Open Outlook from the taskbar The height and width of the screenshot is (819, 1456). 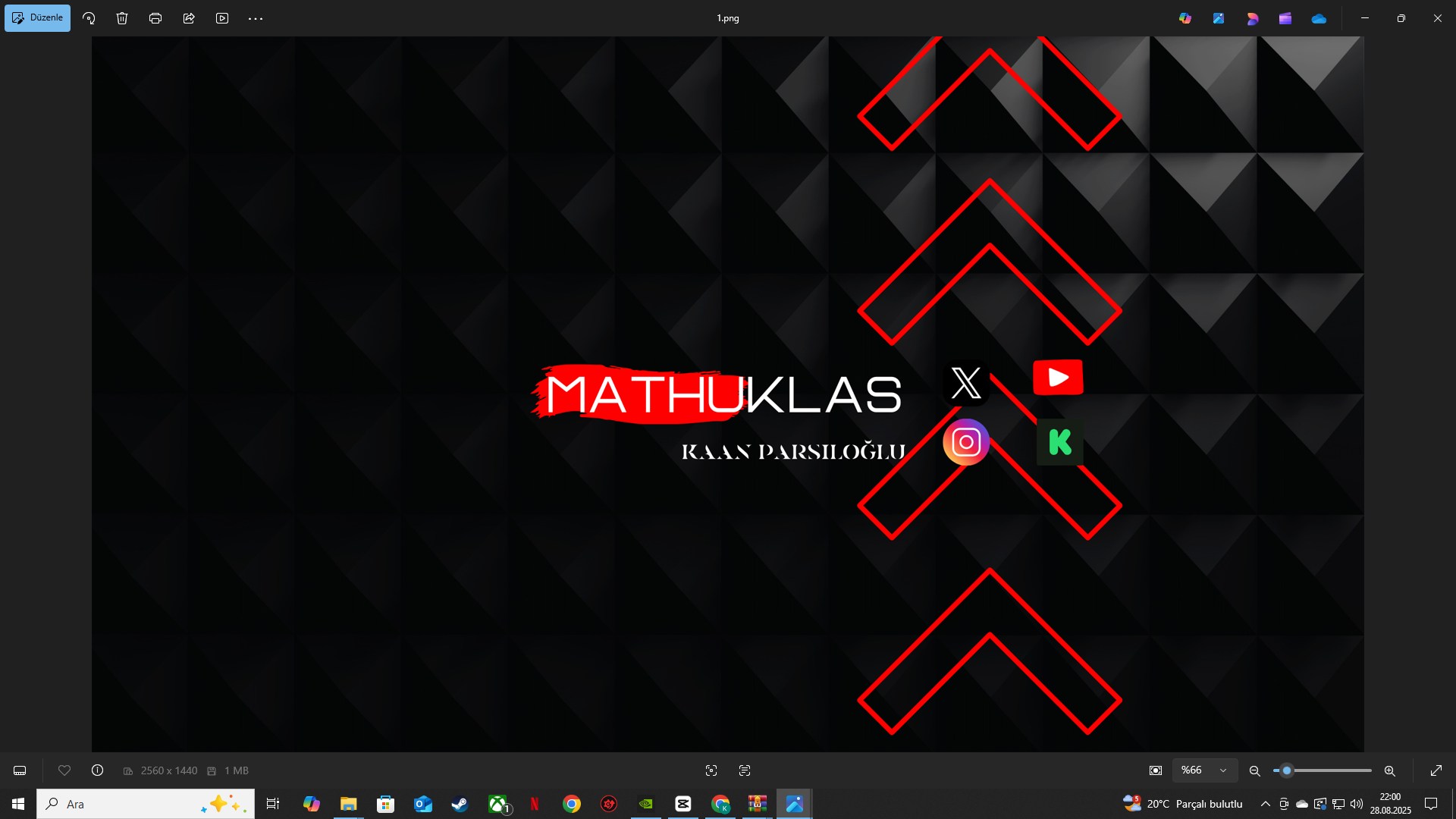coord(422,804)
